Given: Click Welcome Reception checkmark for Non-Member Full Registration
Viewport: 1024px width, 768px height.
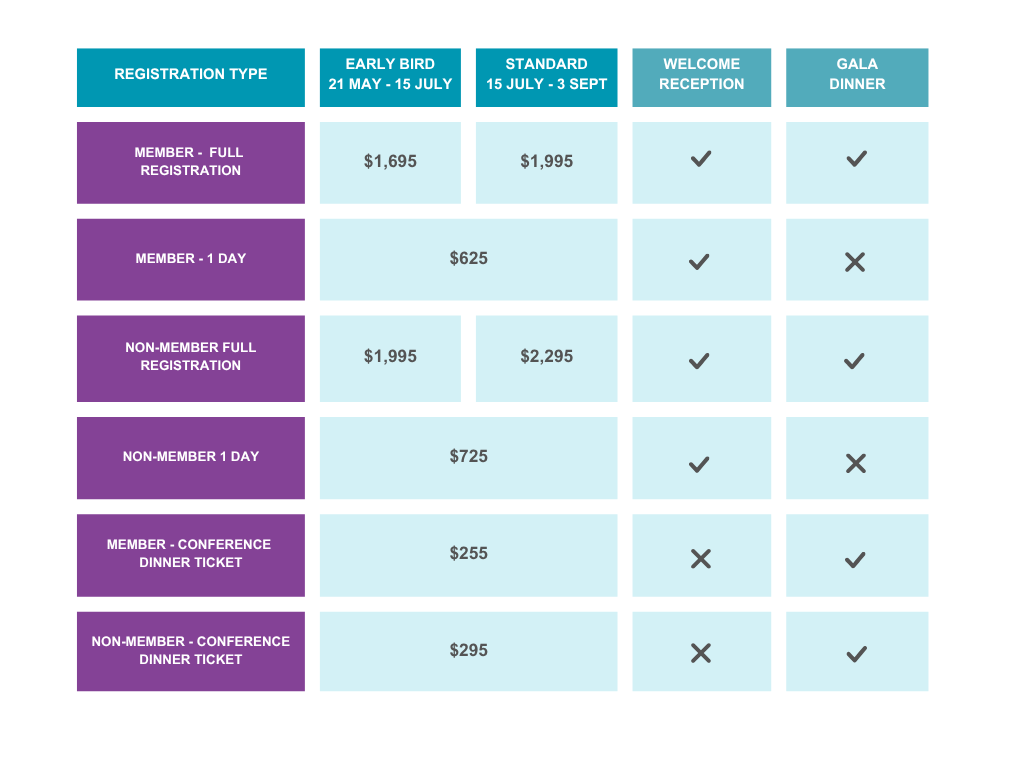Looking at the screenshot, I should pos(699,360).
